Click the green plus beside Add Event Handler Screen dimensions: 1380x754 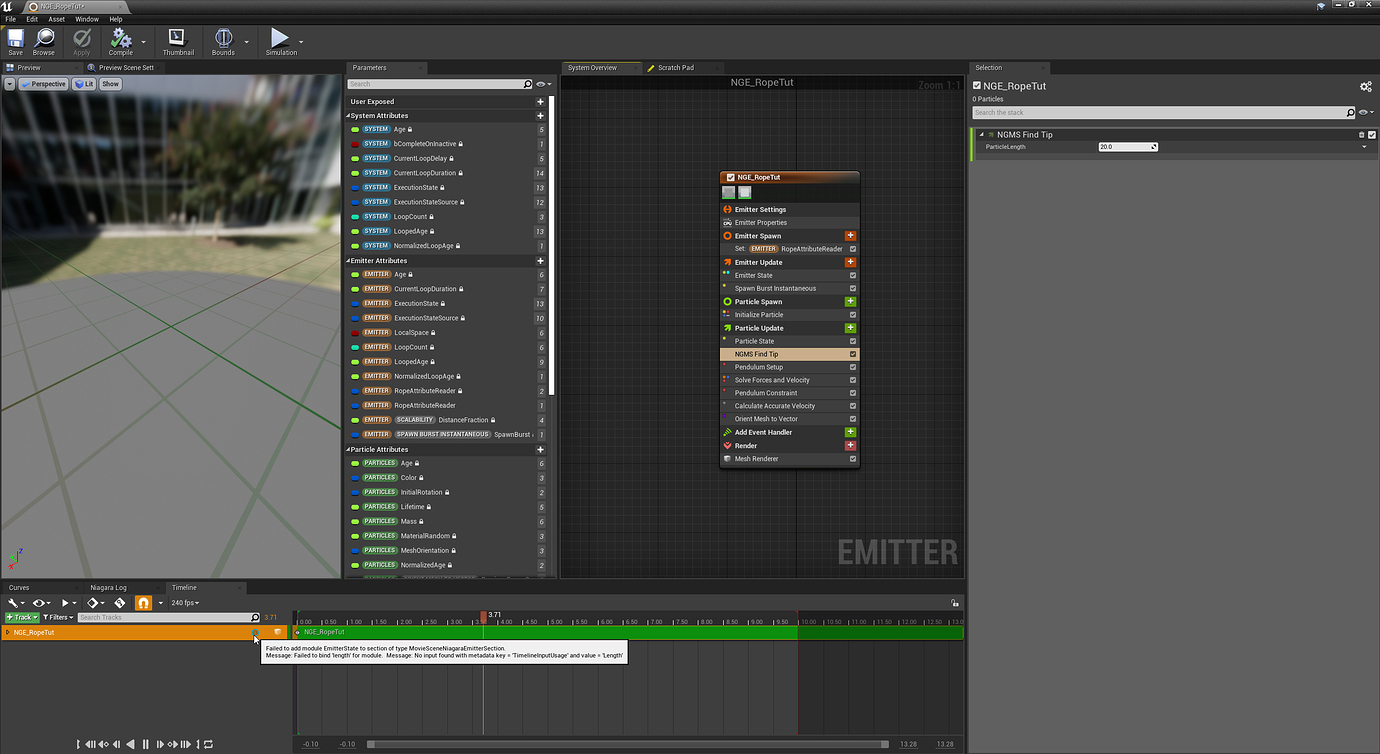[851, 432]
